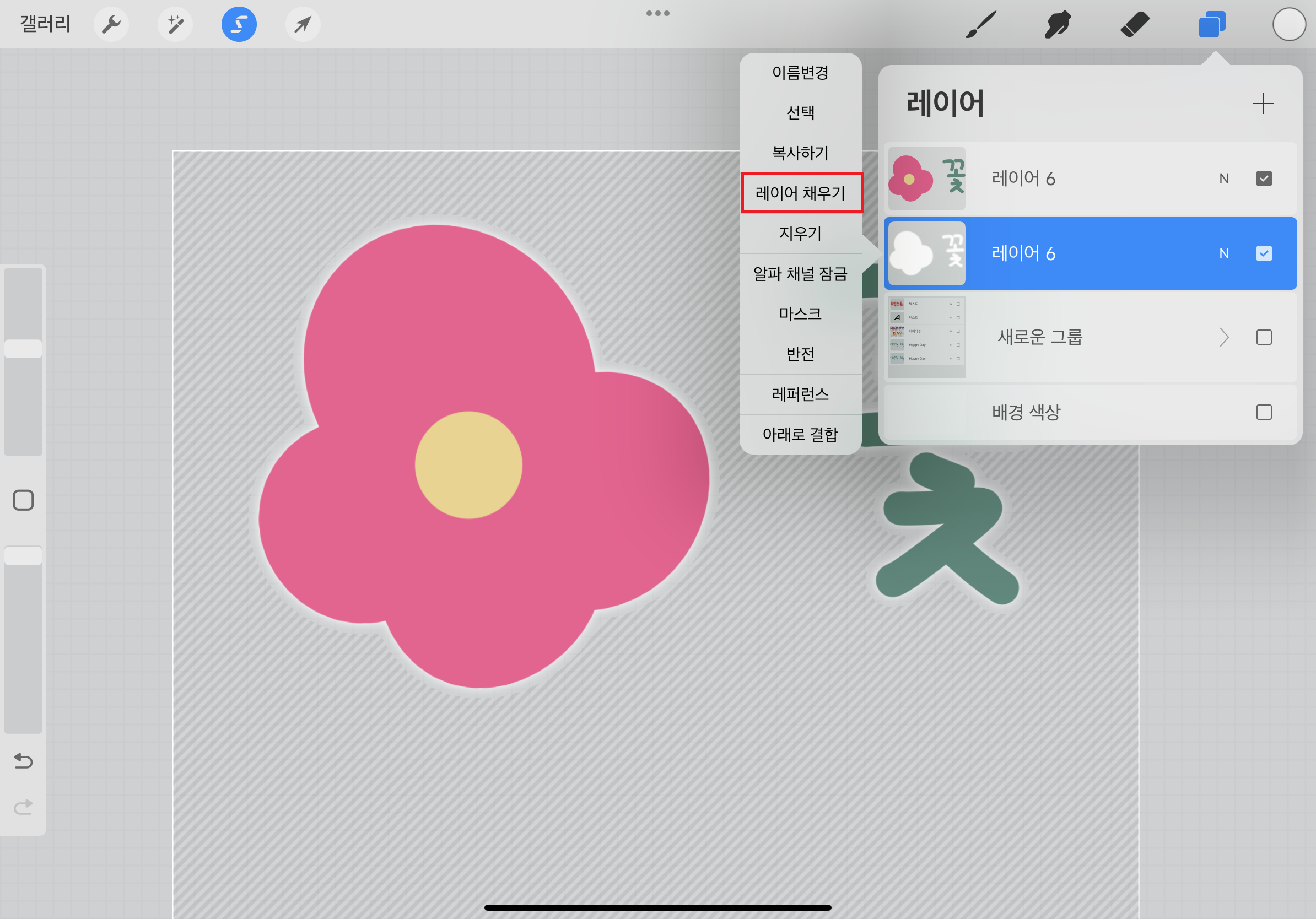Image resolution: width=1316 pixels, height=919 pixels.
Task: Toggle the Selection tool
Action: 239,24
